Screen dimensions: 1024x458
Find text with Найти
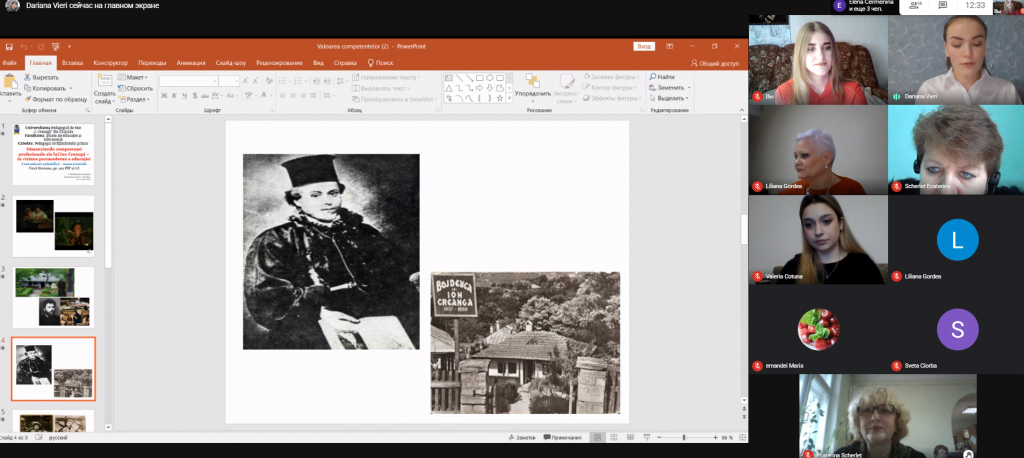(662, 77)
